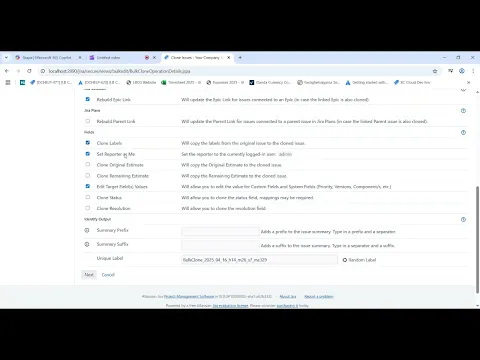Bookmark this page with the star icon
480x360 pixels.
pos(435,71)
